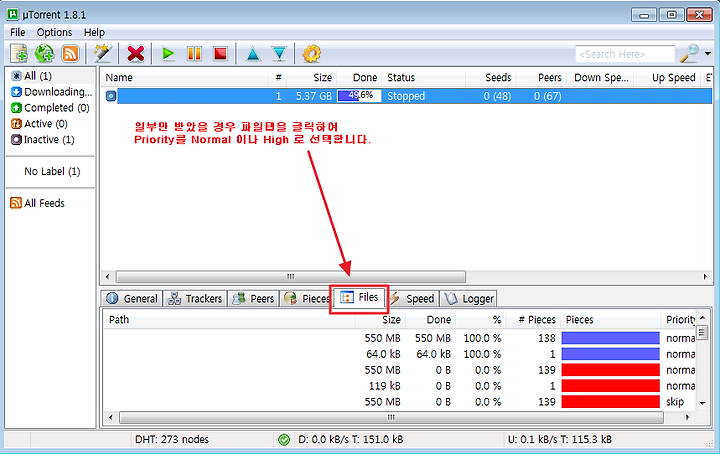Click the green network status check icon
This screenshot has height=454, width=720.
[x=284, y=439]
